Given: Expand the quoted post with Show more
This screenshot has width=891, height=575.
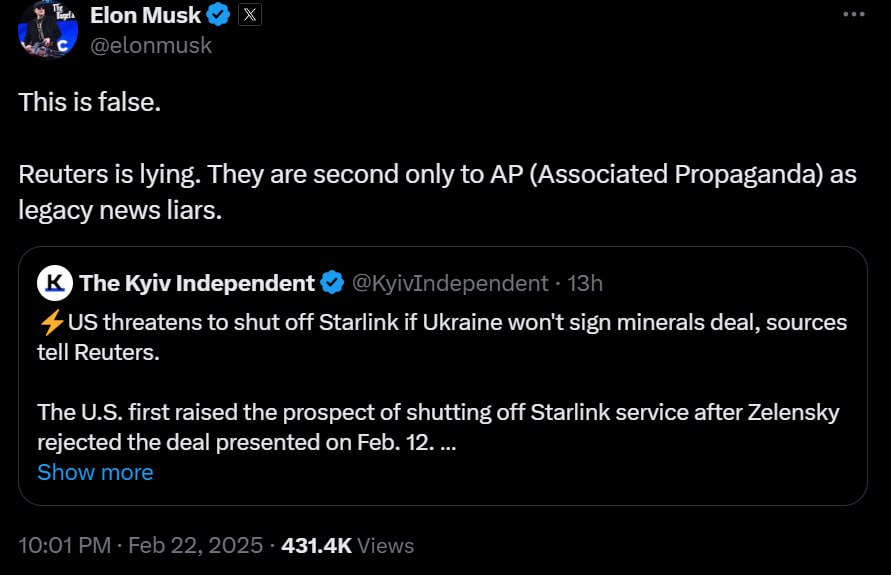Looking at the screenshot, I should [x=95, y=472].
